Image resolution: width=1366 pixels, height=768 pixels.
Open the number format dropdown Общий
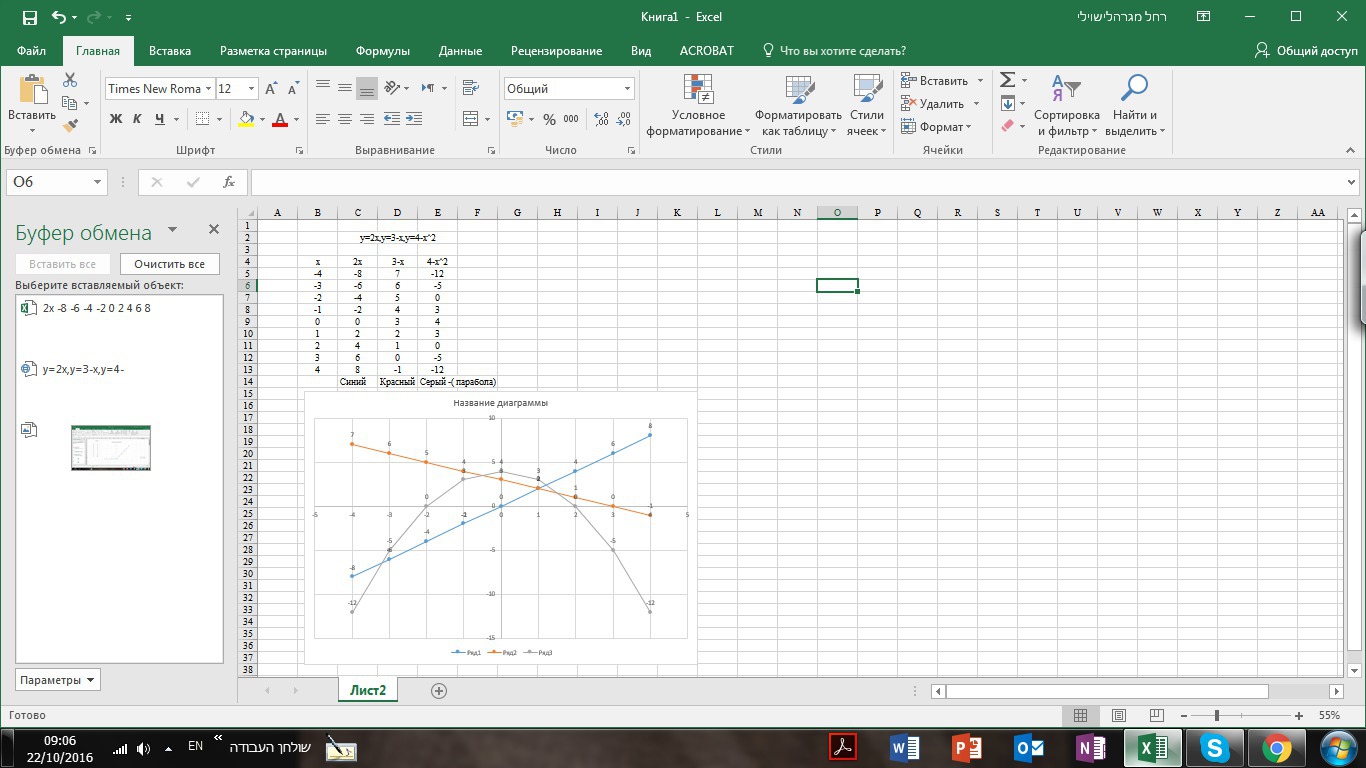(628, 89)
